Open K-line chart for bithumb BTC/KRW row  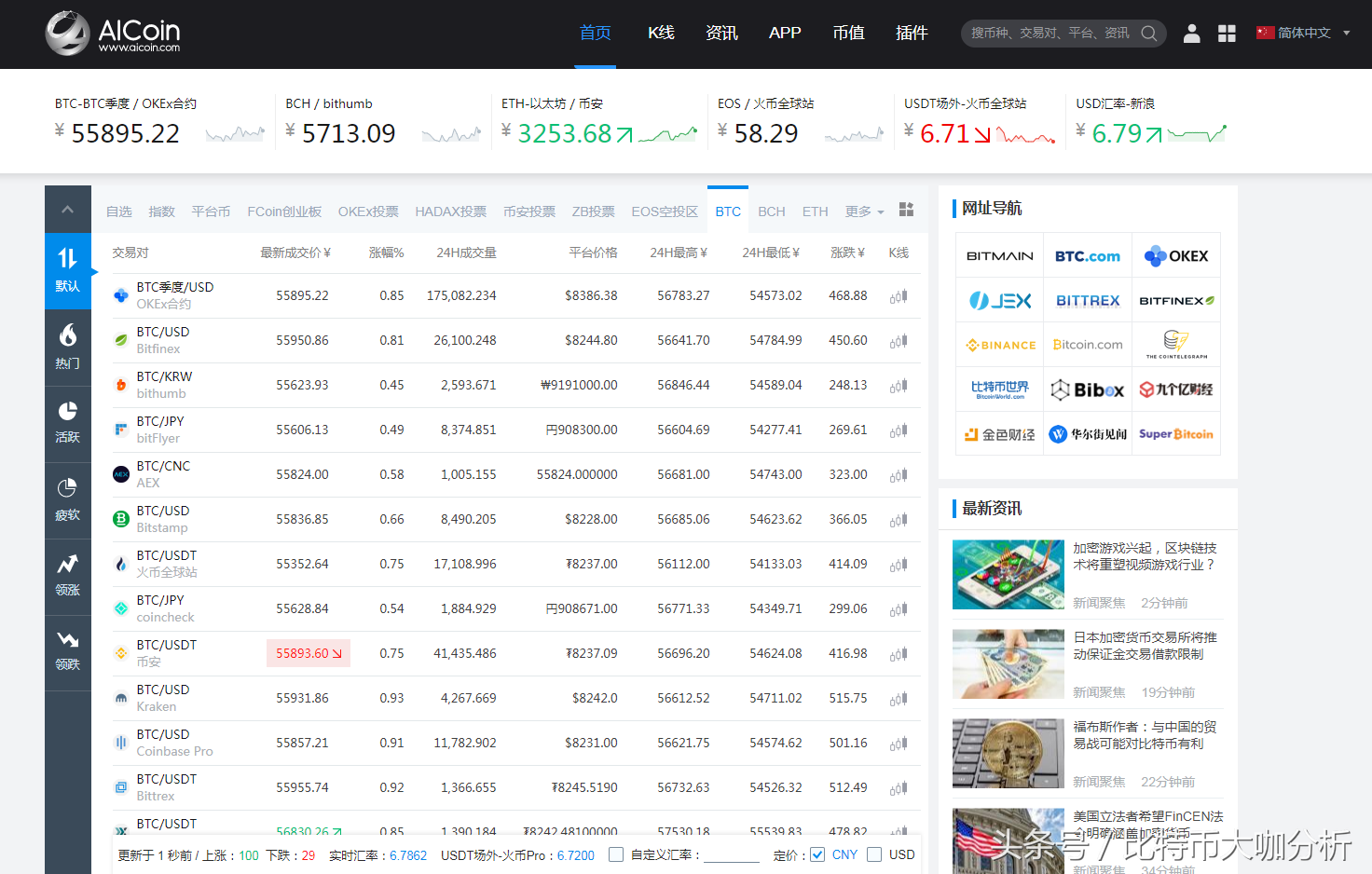pos(899,386)
